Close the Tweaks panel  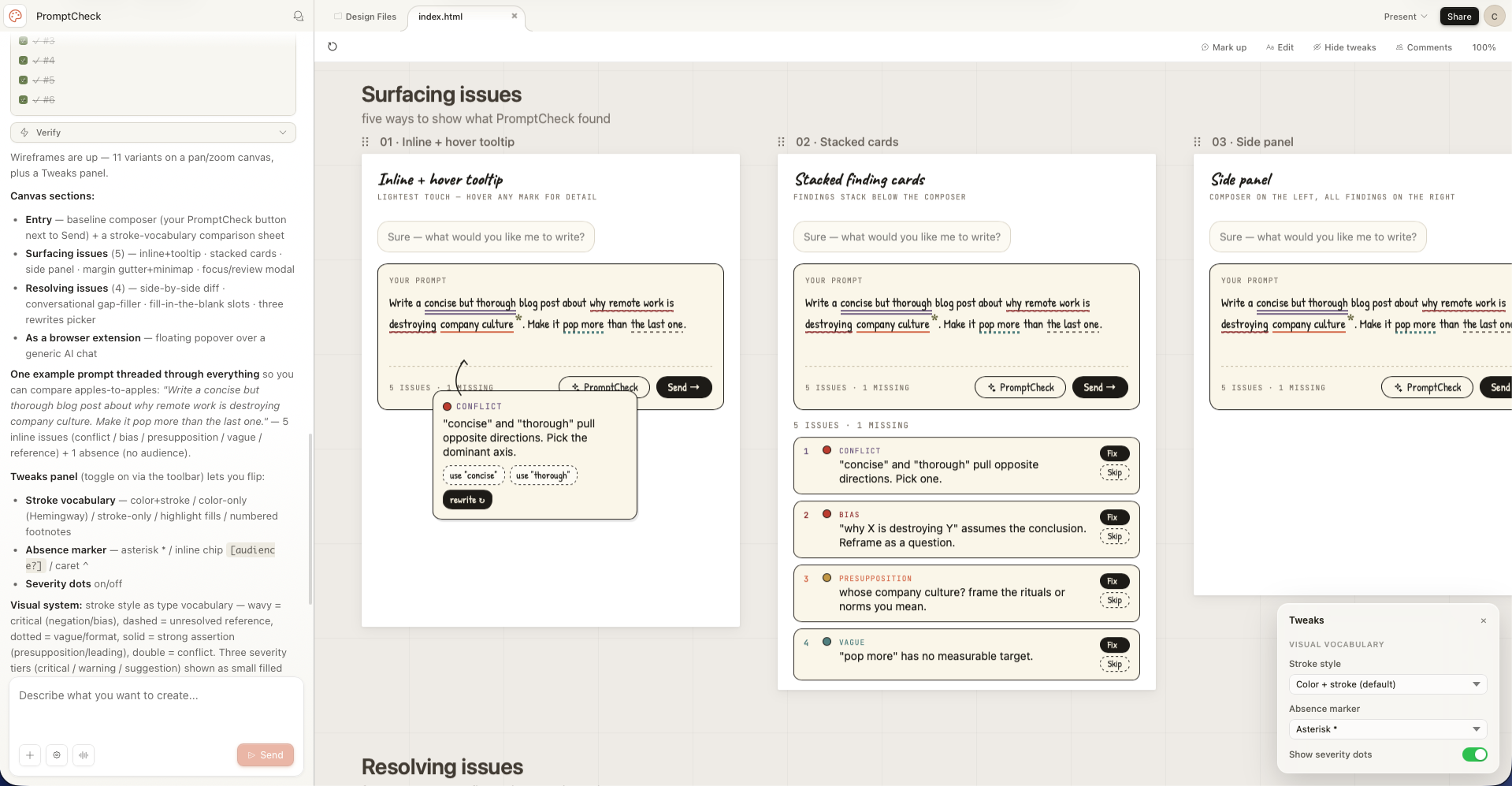coord(1484,620)
